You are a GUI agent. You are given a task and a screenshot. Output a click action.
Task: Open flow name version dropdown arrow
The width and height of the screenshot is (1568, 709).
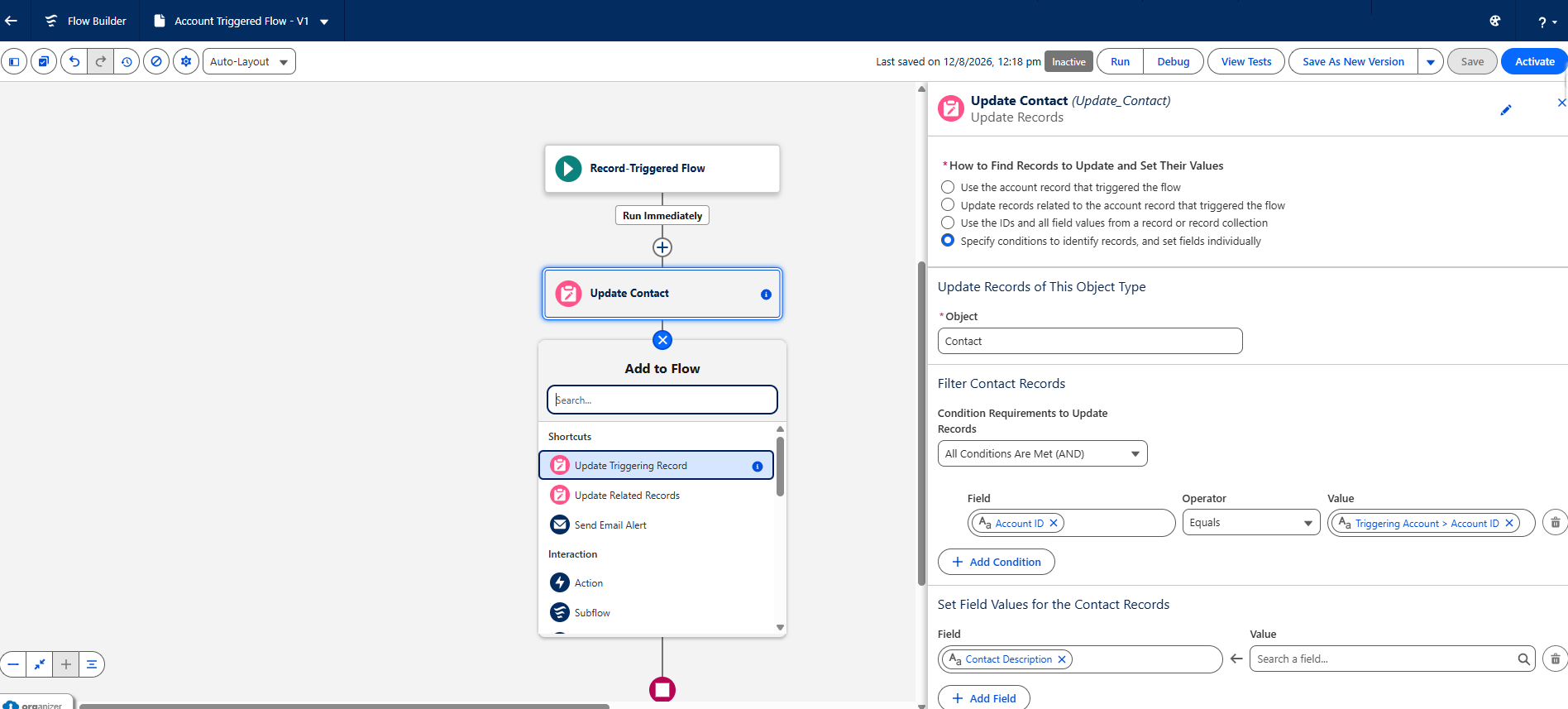click(324, 22)
